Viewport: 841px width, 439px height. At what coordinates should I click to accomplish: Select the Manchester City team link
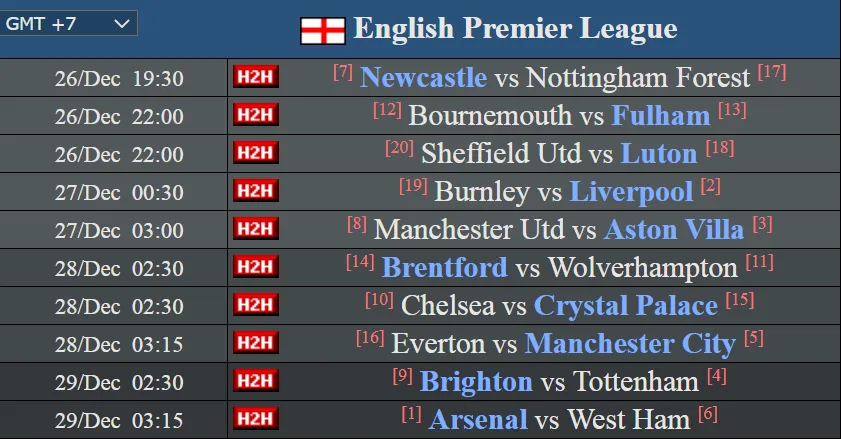point(630,344)
